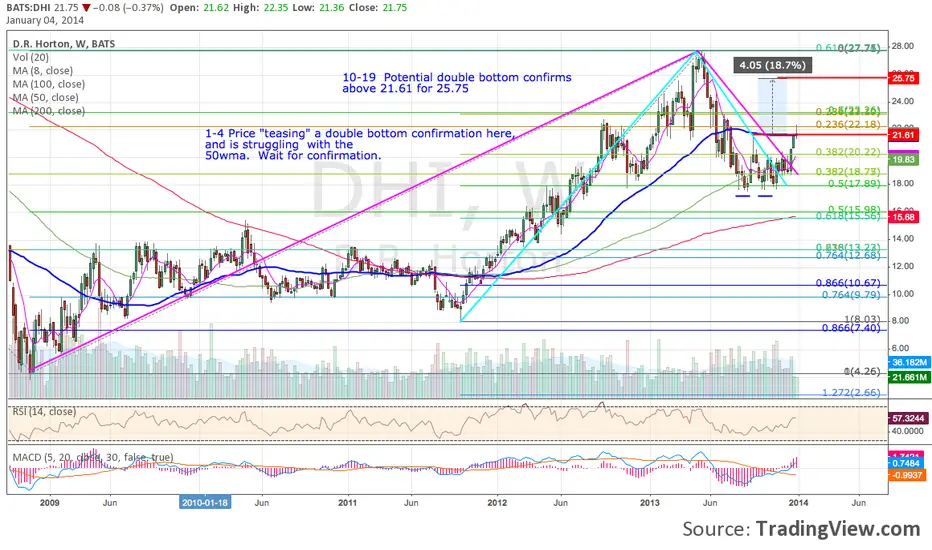This screenshot has height=550, width=932.
Task: Click the 10.00 price axis label
Action: coord(902,294)
